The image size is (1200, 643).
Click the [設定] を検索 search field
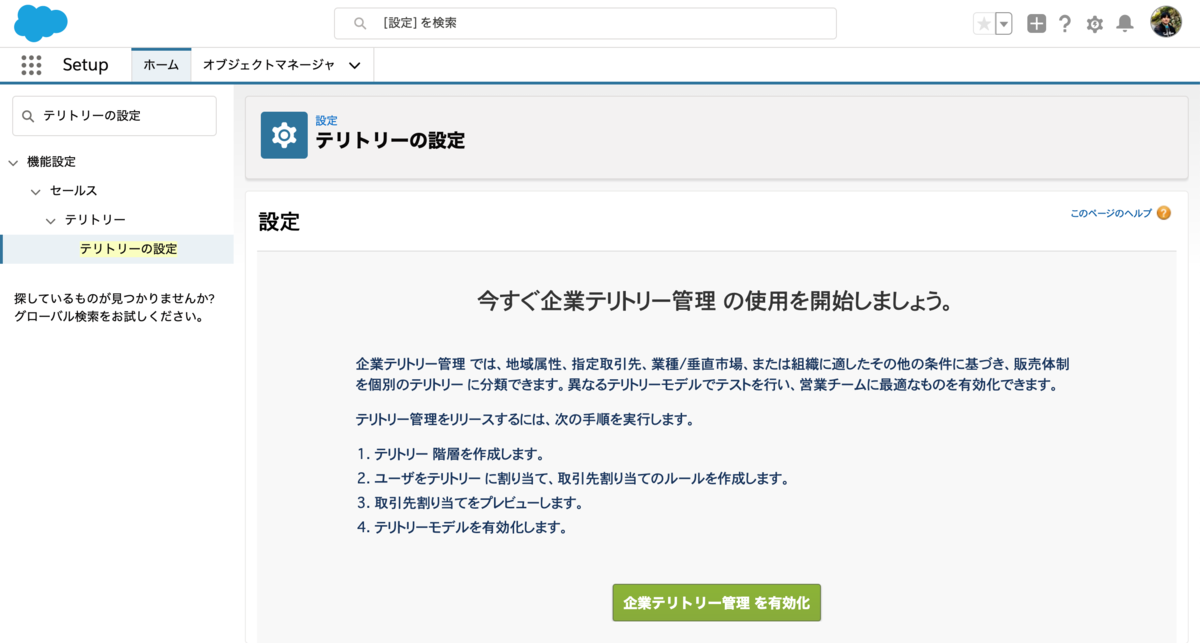[x=585, y=23]
